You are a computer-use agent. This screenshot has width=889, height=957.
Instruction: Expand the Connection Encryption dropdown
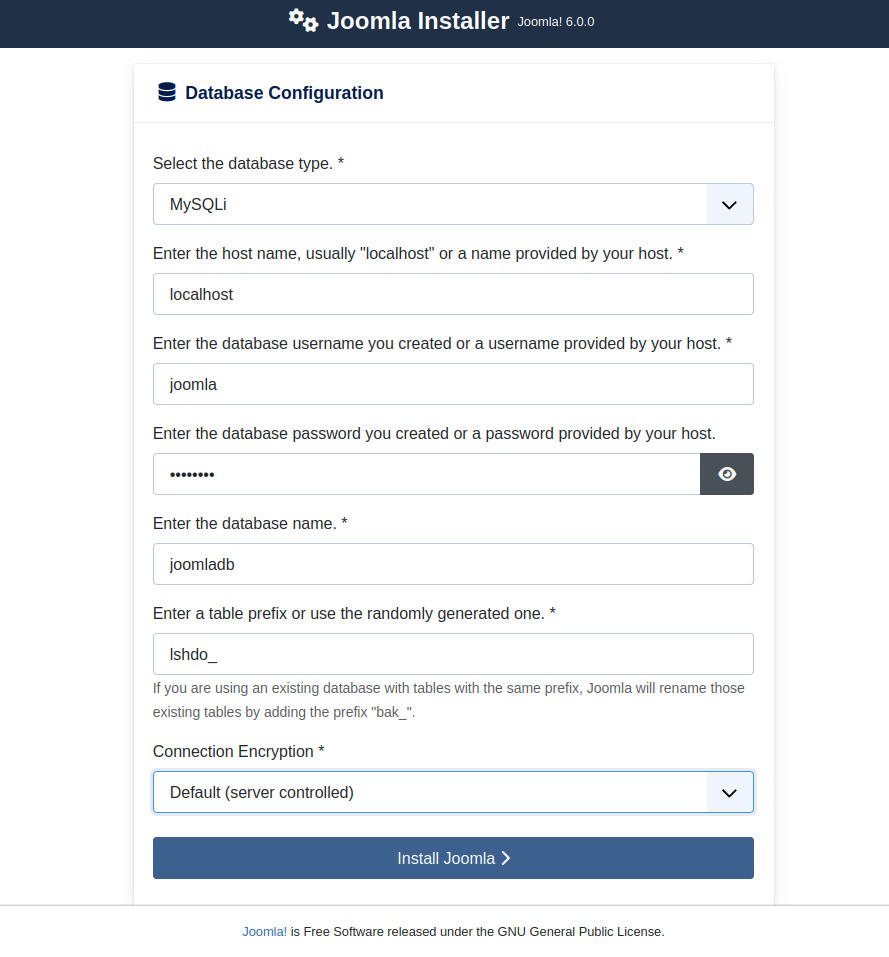pyautogui.click(x=453, y=792)
